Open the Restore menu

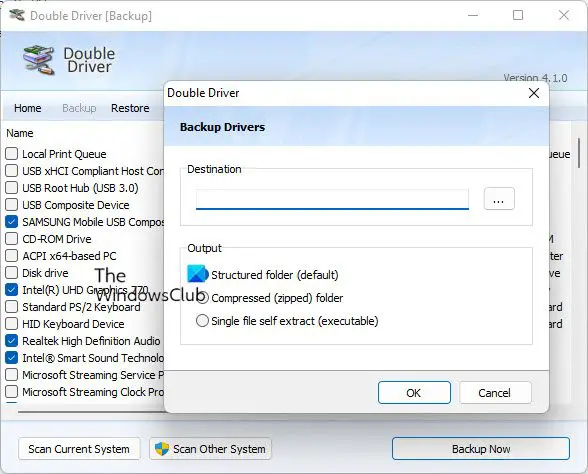130,108
